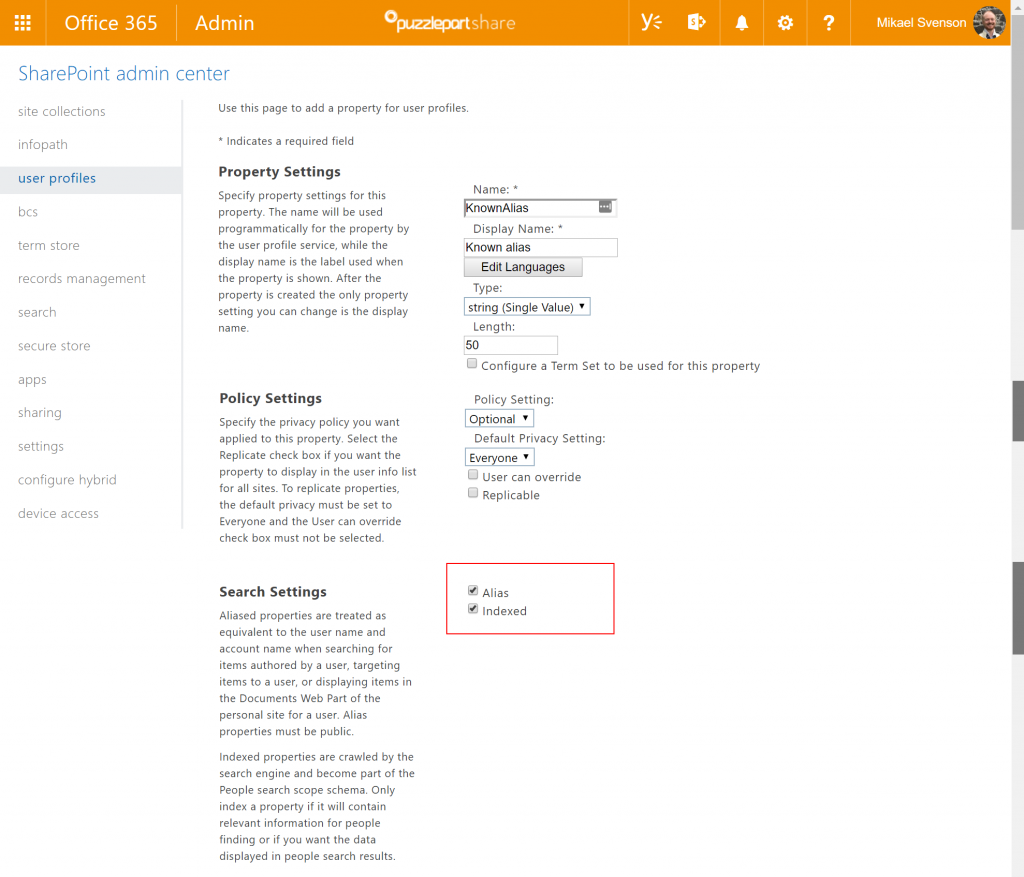Click the Admin header link
1024x877 pixels.
(x=225, y=23)
